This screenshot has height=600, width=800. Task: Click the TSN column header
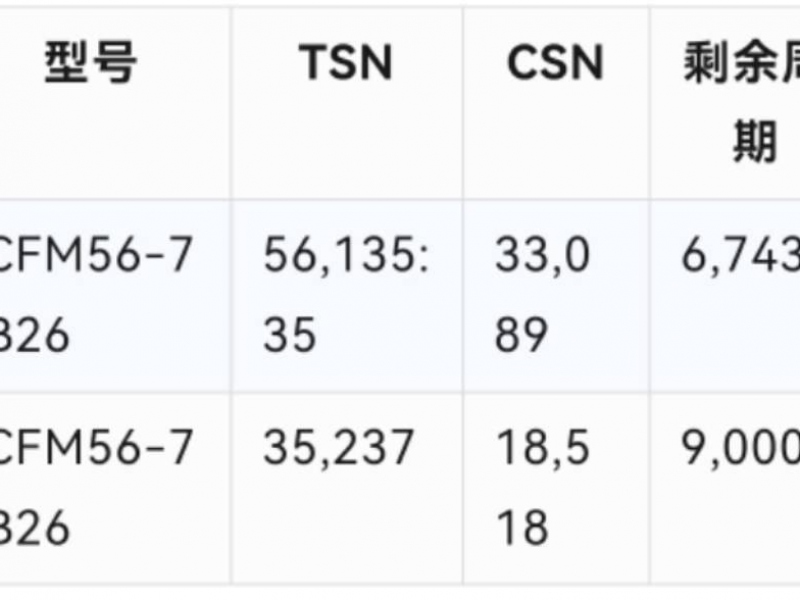346,62
